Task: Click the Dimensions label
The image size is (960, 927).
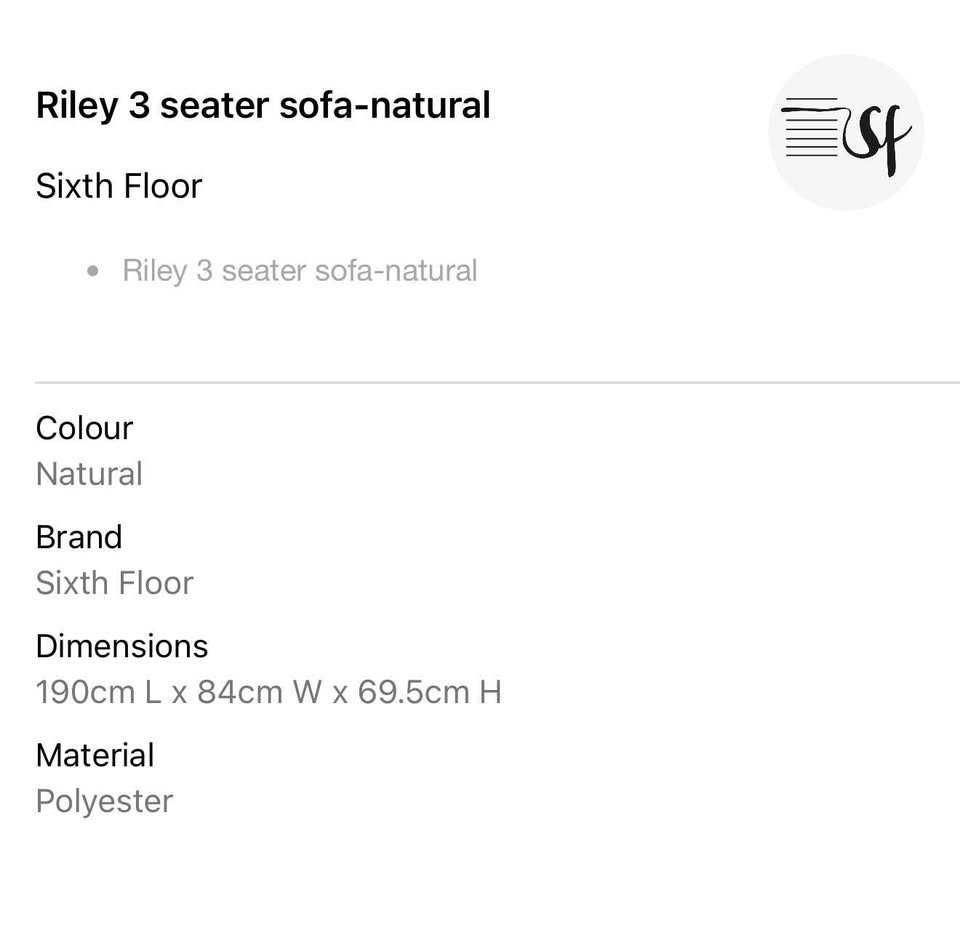Action: pyautogui.click(x=122, y=646)
